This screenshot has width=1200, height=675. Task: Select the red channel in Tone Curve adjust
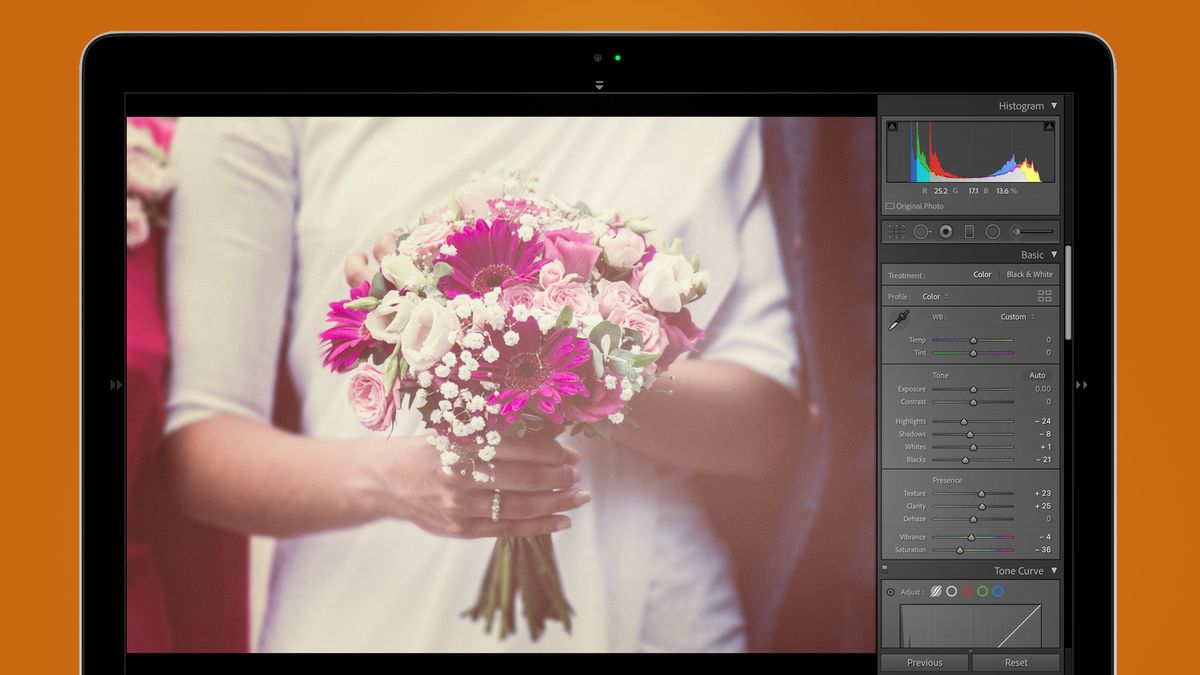(x=967, y=591)
